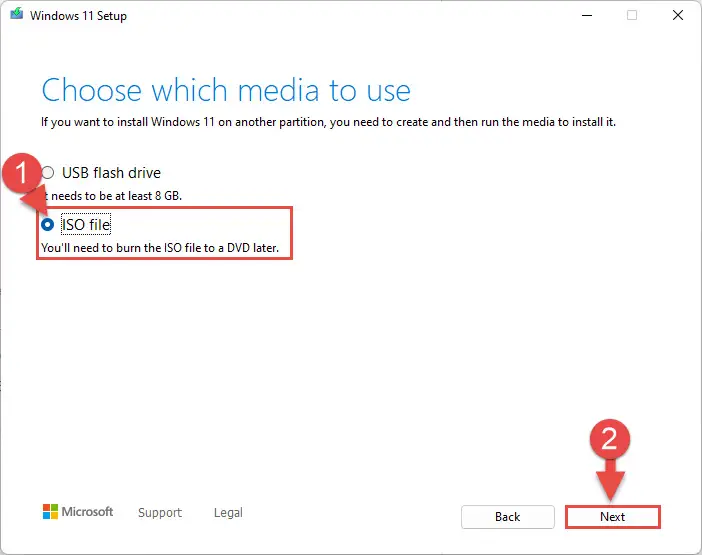702x555 pixels.
Task: Select the ISO file radio option
Action: 47,224
